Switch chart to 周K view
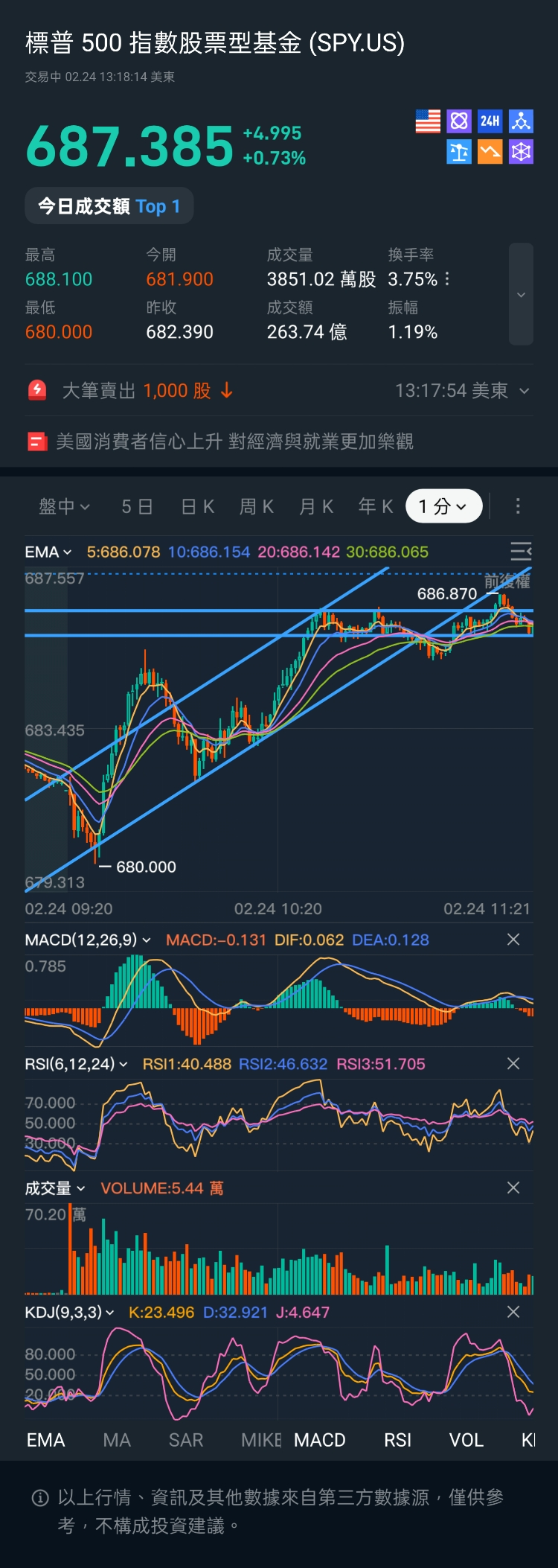 [x=257, y=506]
